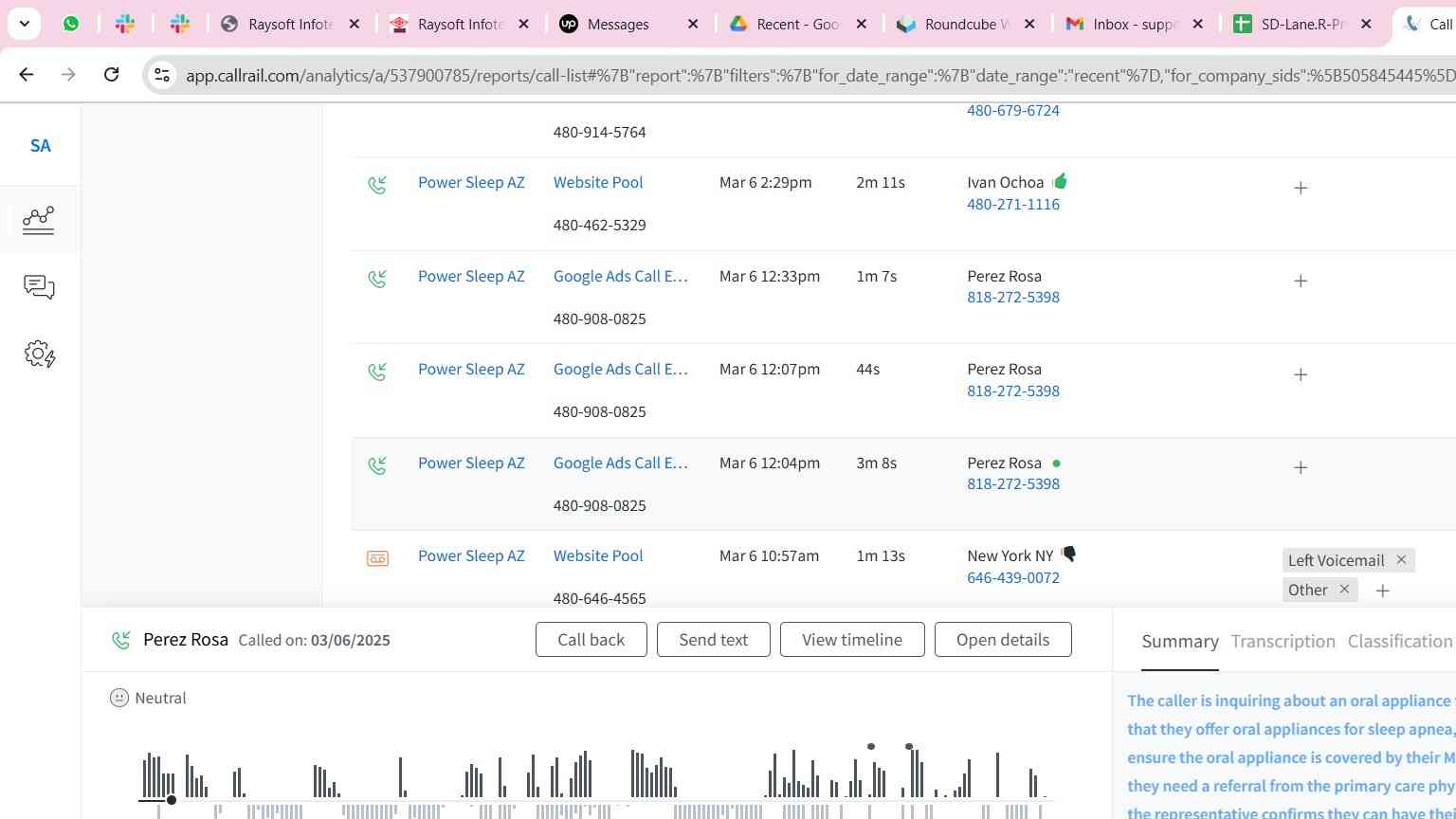Click the Call back button
This screenshot has width=1456, height=819.
point(591,640)
